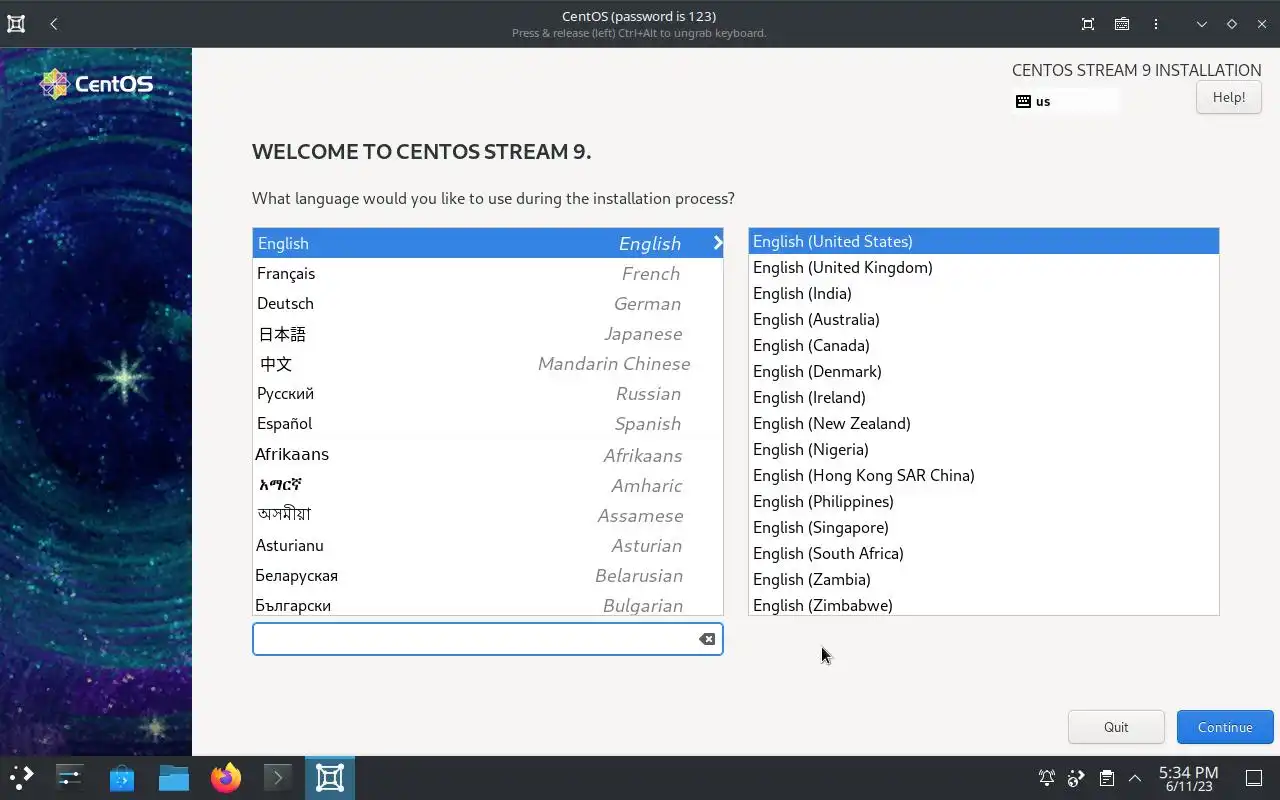The image size is (1280, 800).
Task: Choose English (New Zealand) locale
Action: [984, 423]
